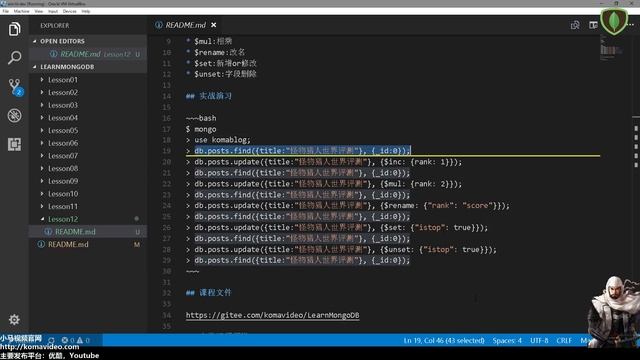Expand the Lesson05 folder
This screenshot has height=360, width=640.
click(62, 131)
